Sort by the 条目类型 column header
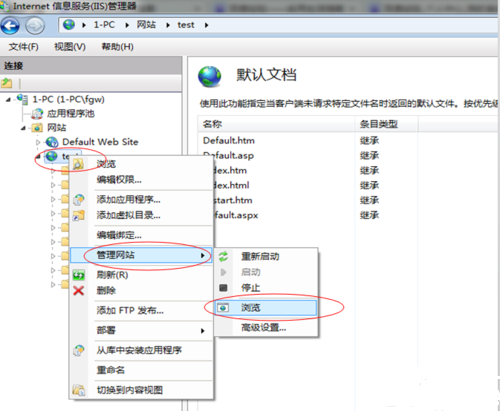The width and height of the screenshot is (500, 411). 387,124
